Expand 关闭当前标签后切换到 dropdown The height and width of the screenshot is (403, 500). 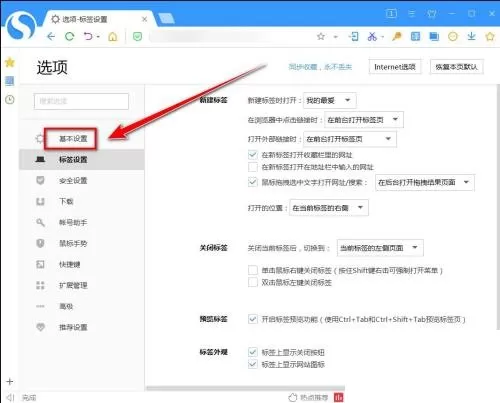[x=380, y=248]
